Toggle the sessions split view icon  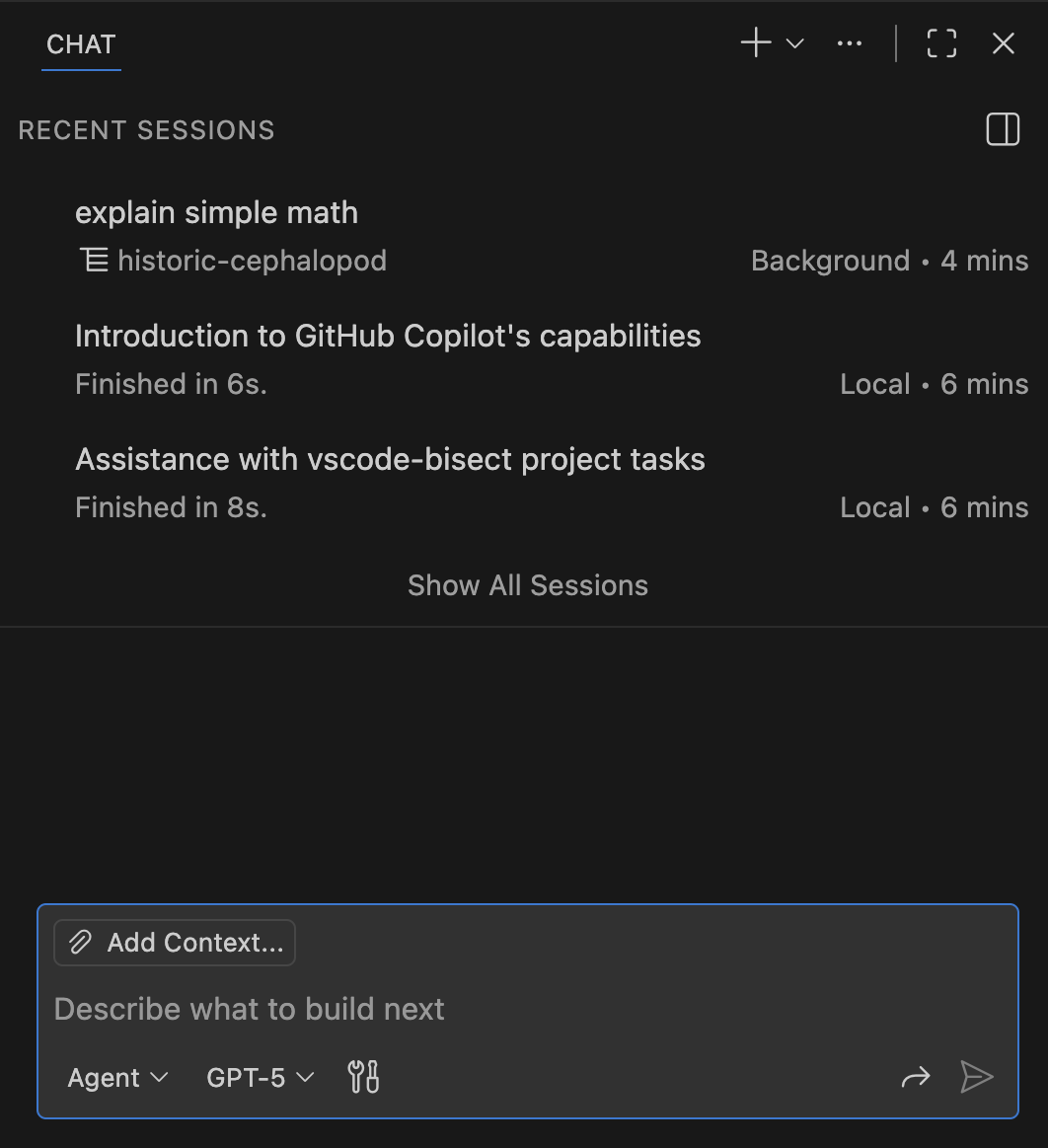(1002, 129)
